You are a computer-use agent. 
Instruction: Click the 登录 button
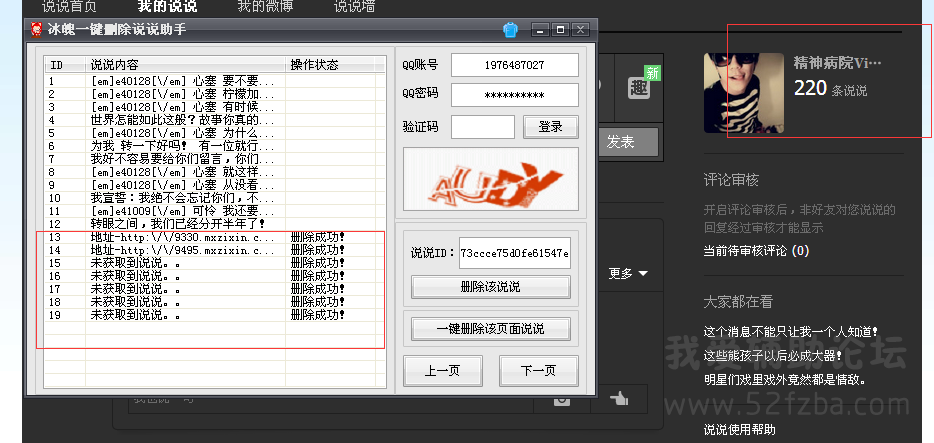tap(550, 127)
